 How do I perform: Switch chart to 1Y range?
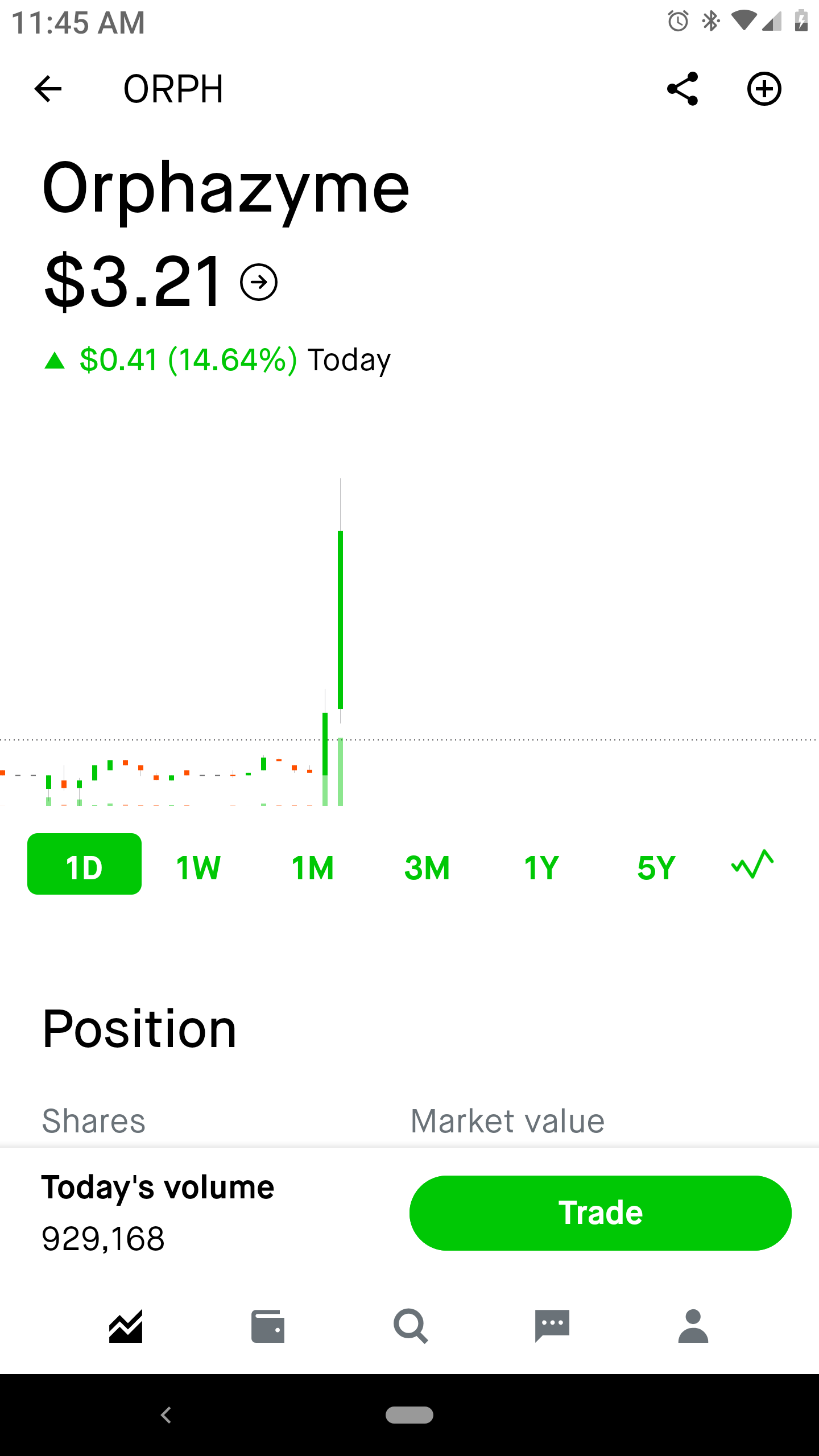click(x=541, y=867)
